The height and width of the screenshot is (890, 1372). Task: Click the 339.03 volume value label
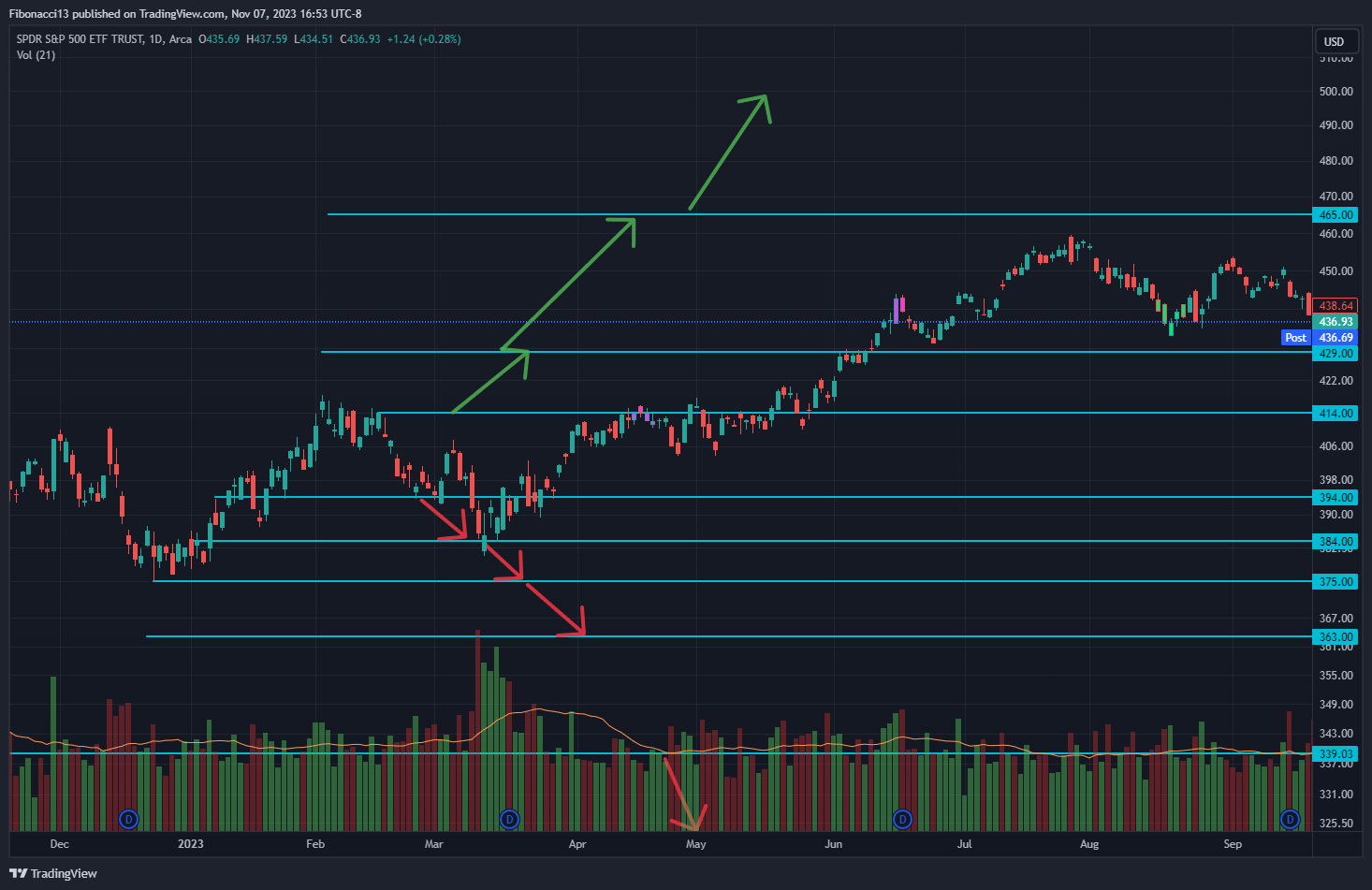coord(1336,754)
